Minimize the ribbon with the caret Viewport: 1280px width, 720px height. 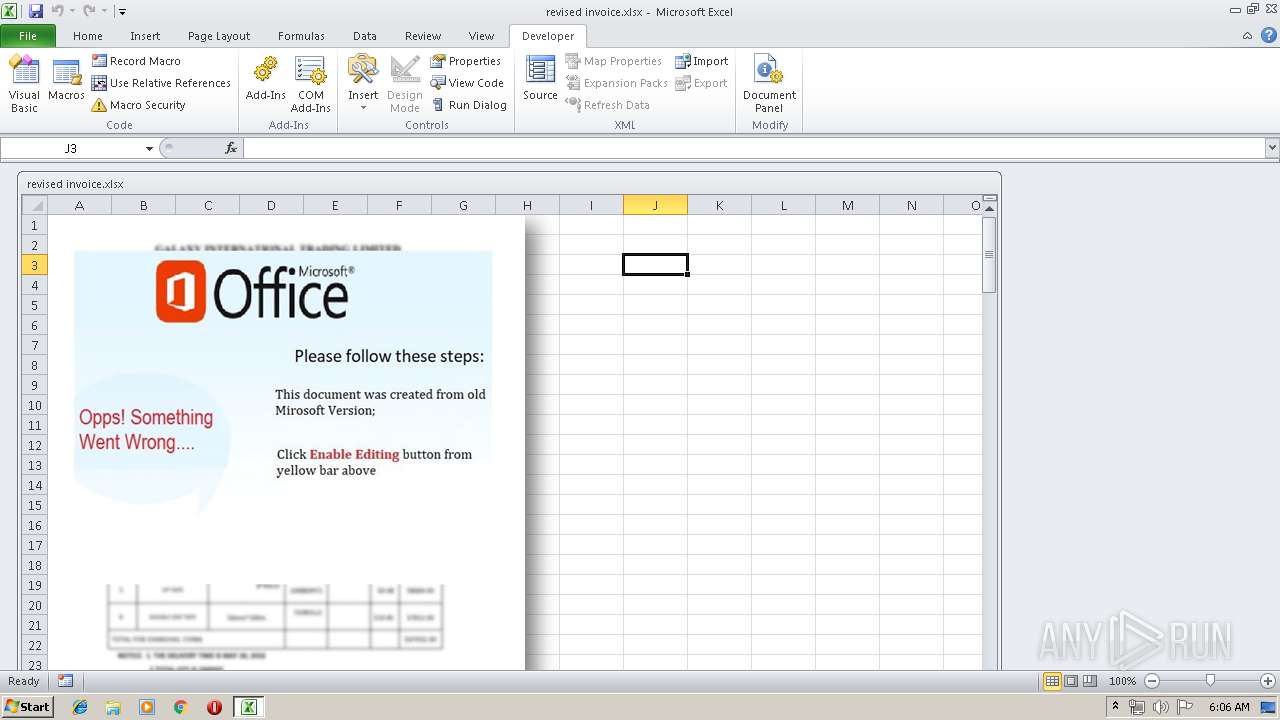pos(1247,36)
